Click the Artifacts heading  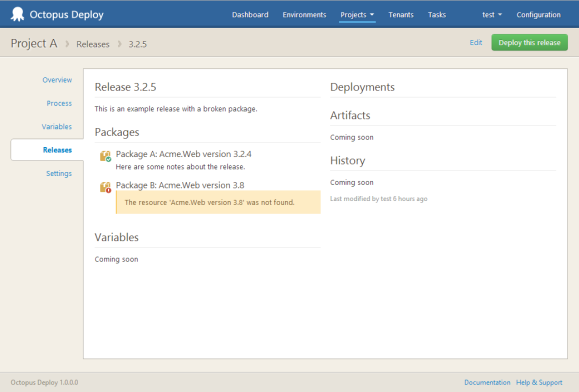(350, 115)
